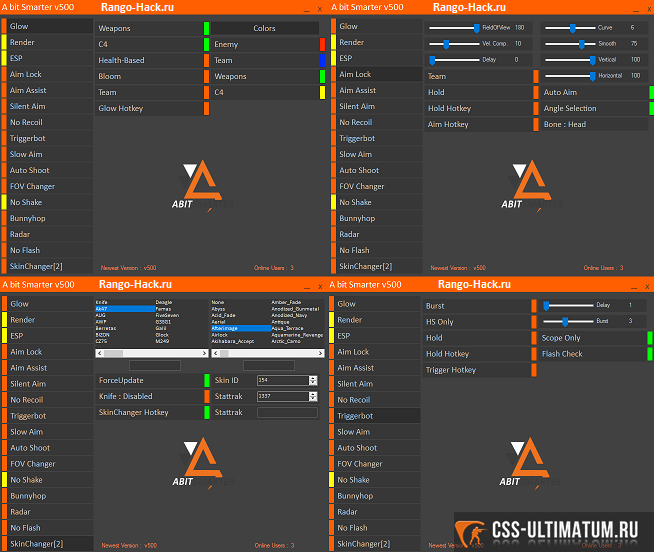Toggle Hold option in Aim Lock window

pos(481,93)
